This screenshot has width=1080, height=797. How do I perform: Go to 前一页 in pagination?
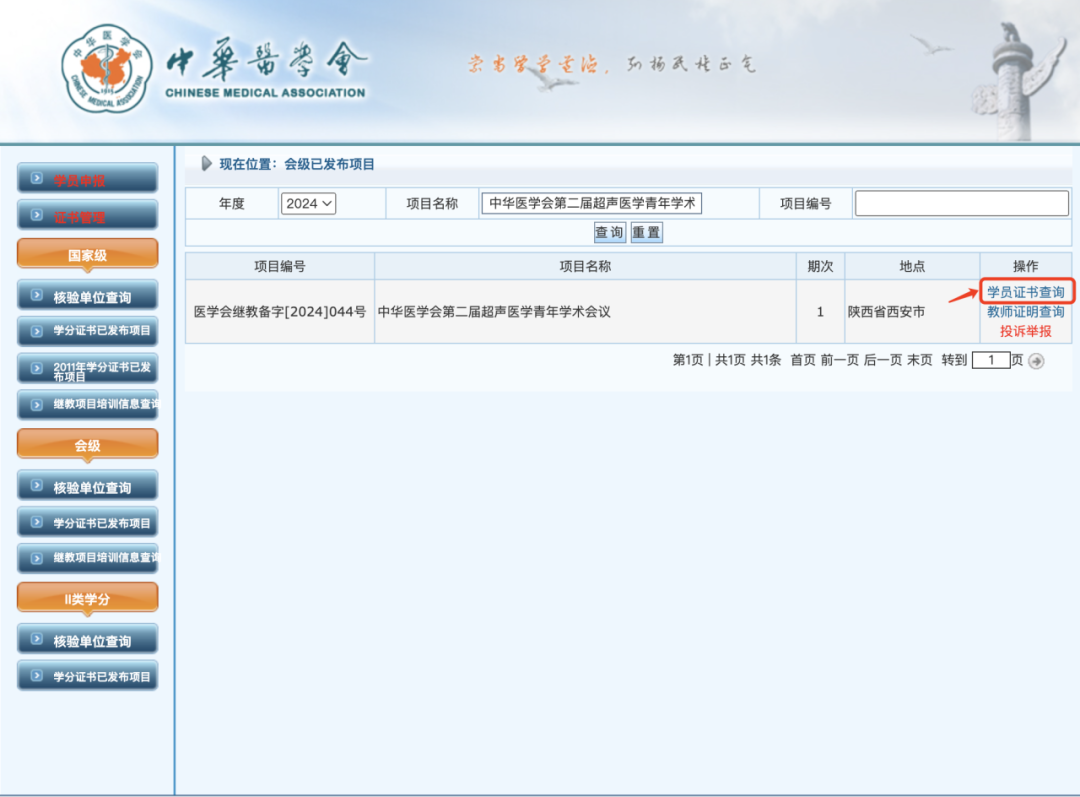[840, 360]
